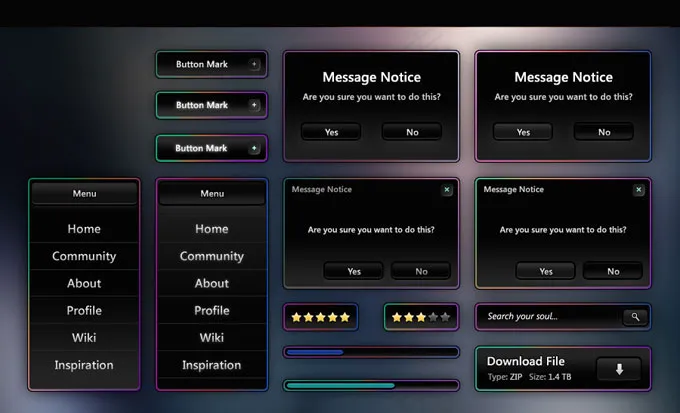Collapse the leftmost panel using its Menu header
Screen dimensions: 680x413
(84, 193)
